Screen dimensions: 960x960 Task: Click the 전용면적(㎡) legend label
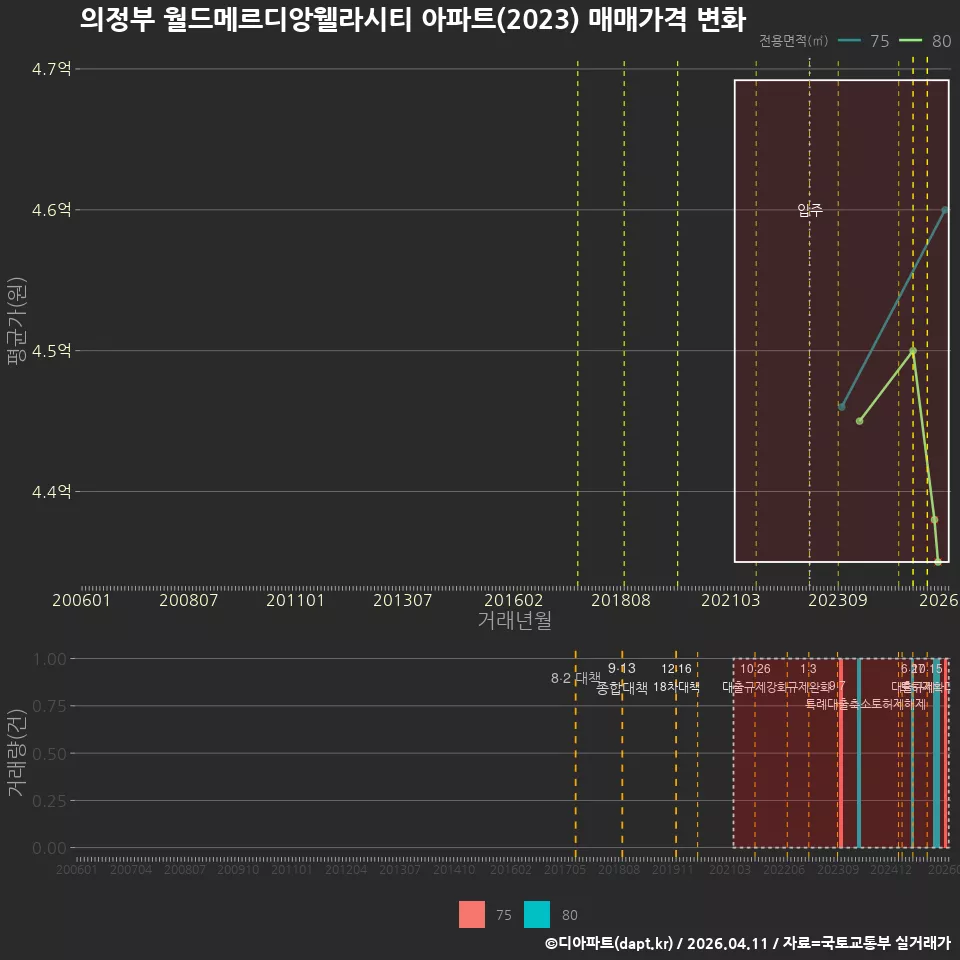pos(793,41)
